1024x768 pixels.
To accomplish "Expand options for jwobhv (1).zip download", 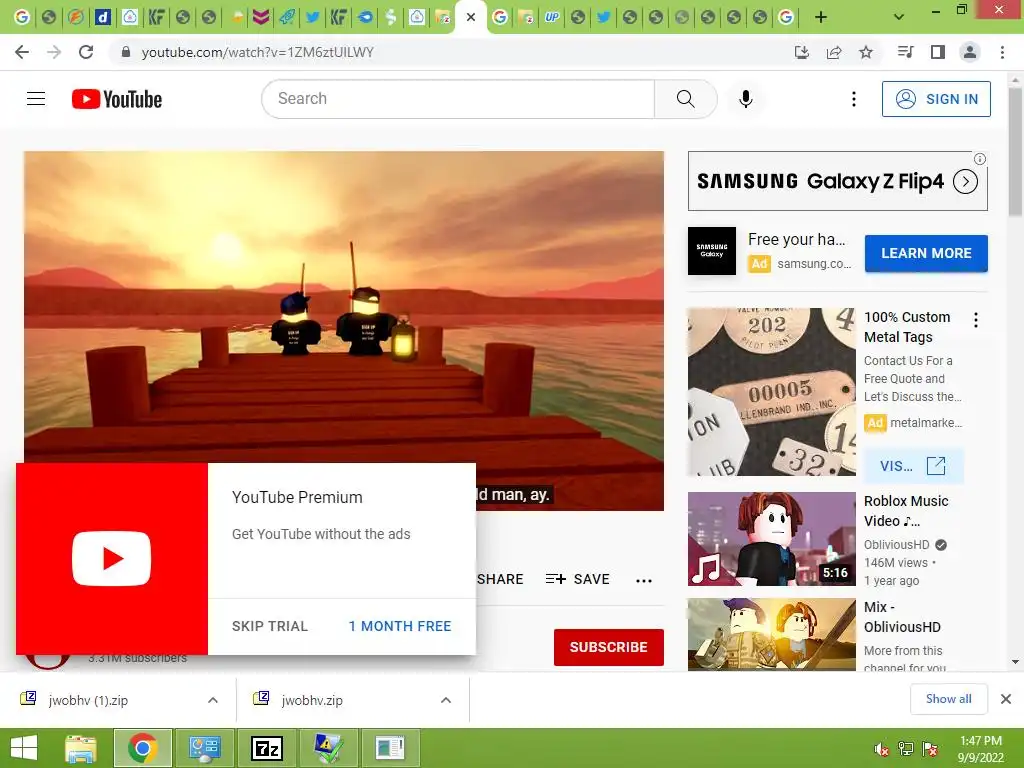I will 213,700.
